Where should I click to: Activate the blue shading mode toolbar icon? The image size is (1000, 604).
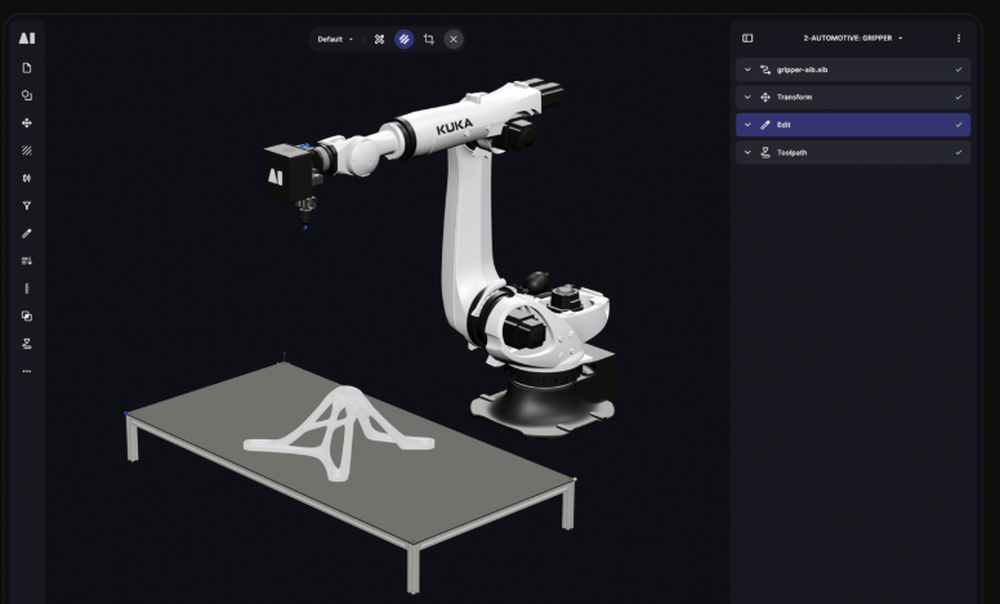tap(403, 39)
